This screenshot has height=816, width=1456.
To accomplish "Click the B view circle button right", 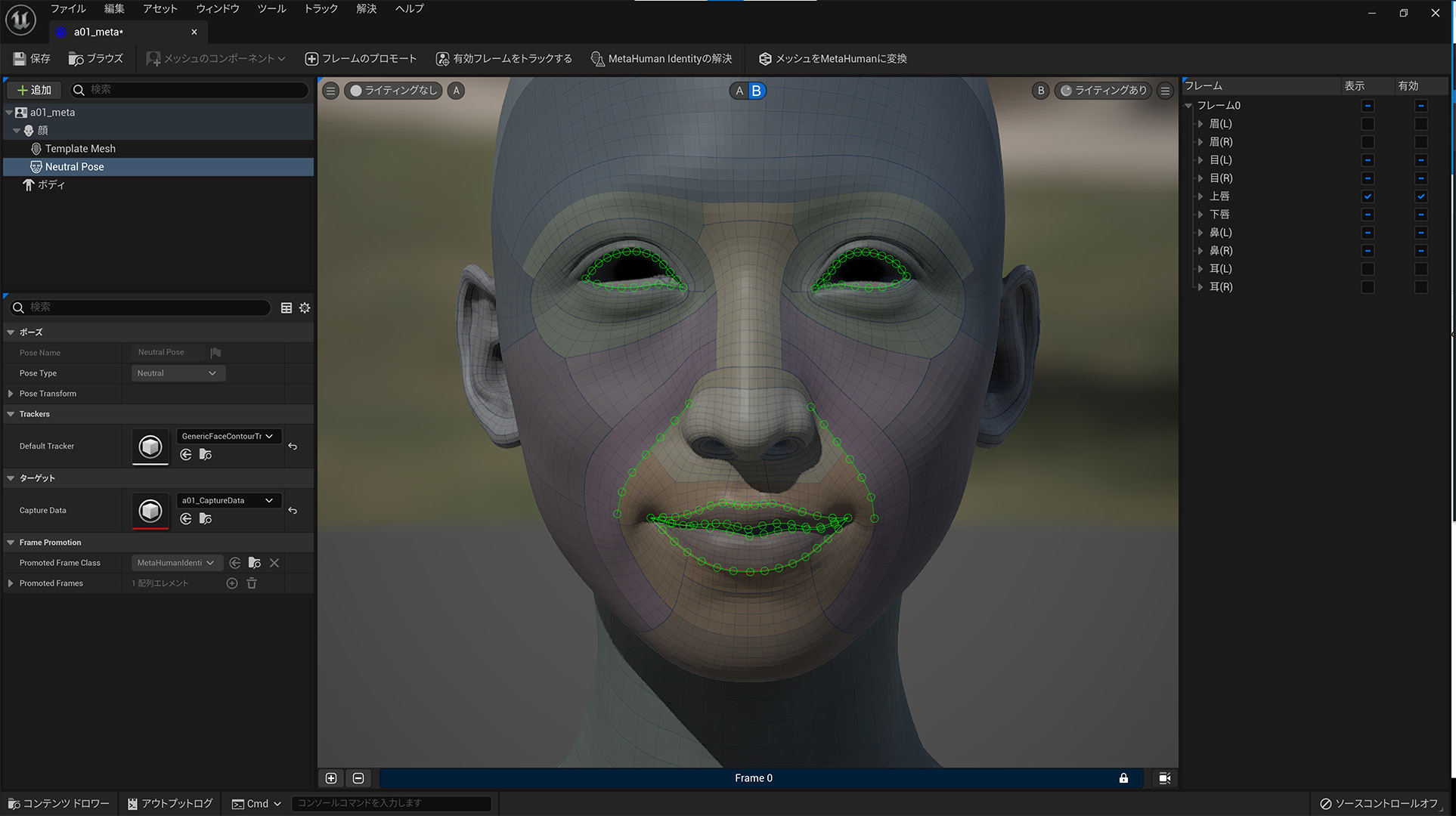I will tap(1040, 91).
